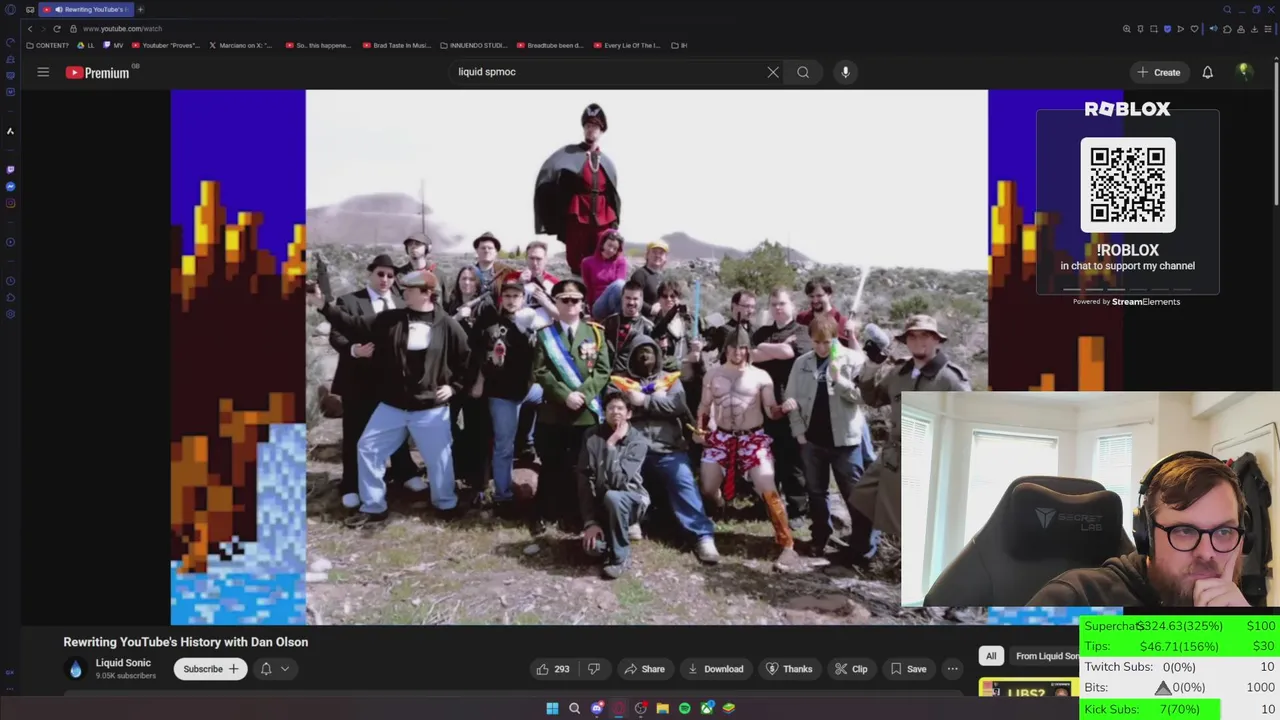The height and width of the screenshot is (720, 1280).
Task: Open browser player triangle icon
Action: 1181,29
